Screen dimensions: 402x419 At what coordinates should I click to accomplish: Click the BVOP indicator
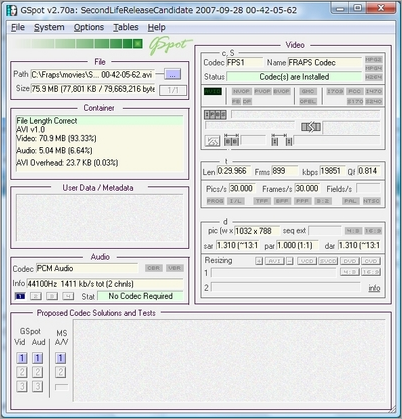coord(282,91)
